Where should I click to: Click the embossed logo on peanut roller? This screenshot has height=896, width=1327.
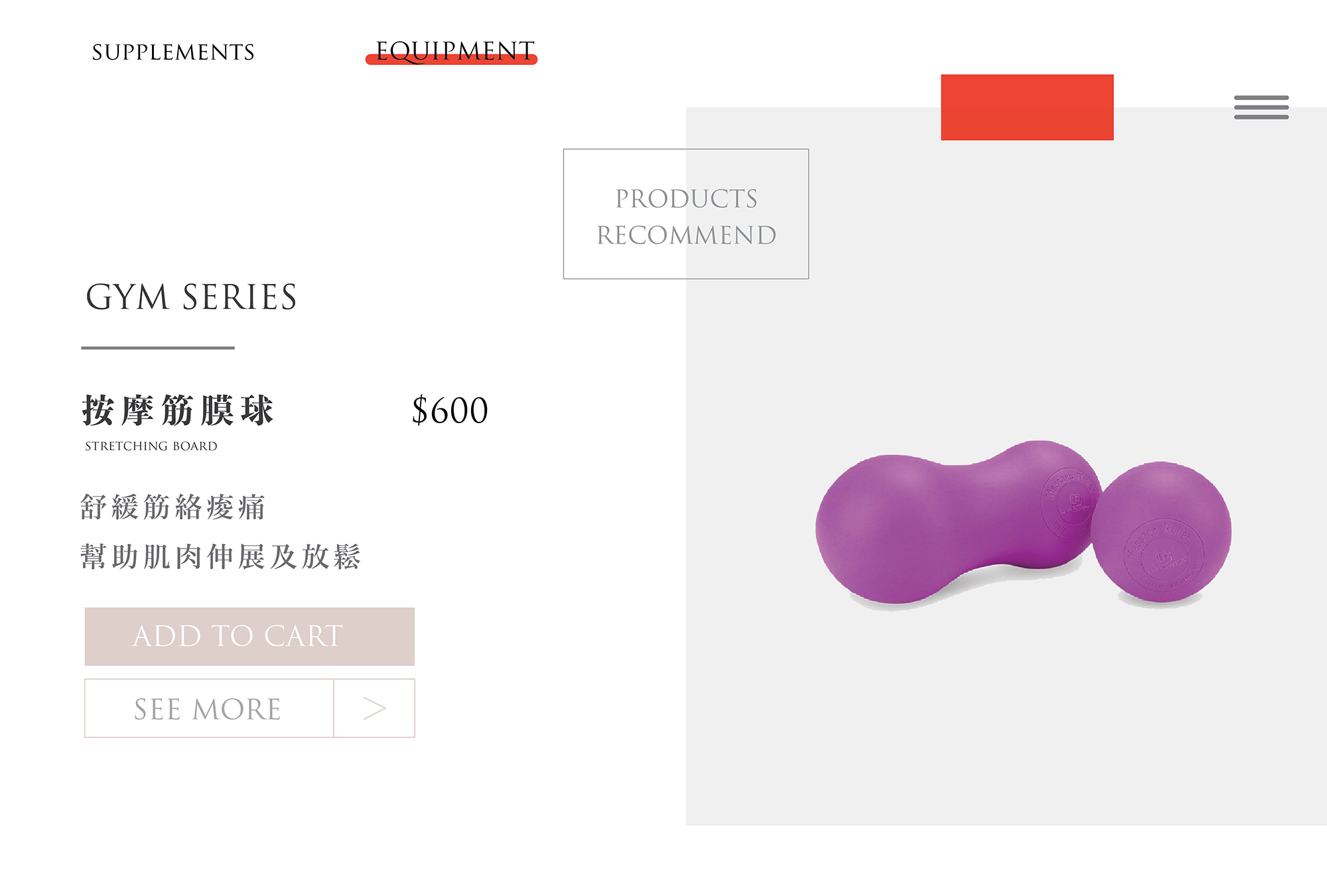point(1070,502)
